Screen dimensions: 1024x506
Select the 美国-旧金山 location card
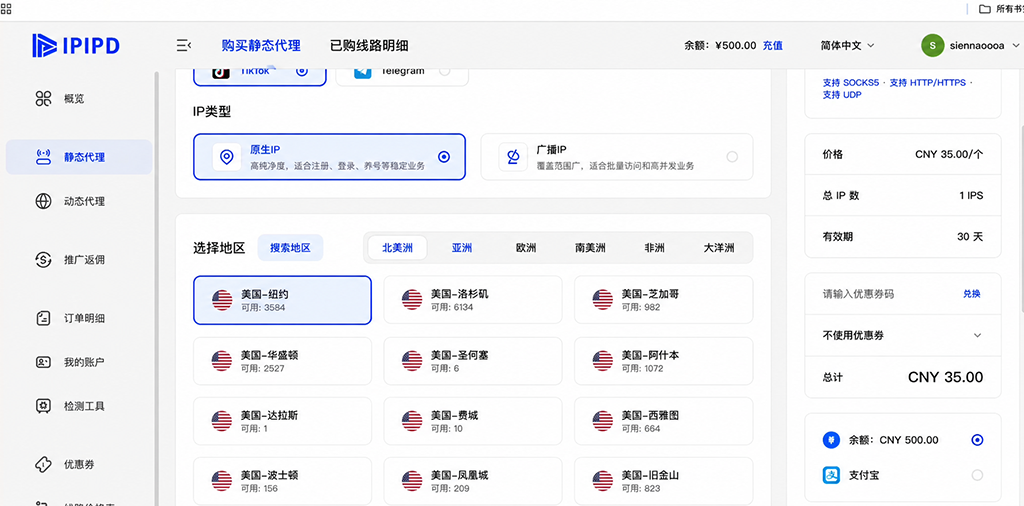pos(664,481)
